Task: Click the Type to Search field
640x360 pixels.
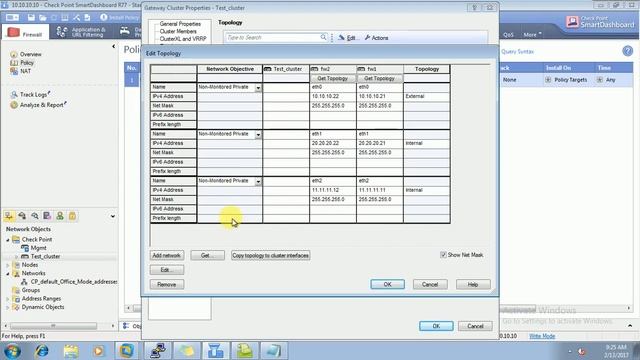Action: point(273,37)
